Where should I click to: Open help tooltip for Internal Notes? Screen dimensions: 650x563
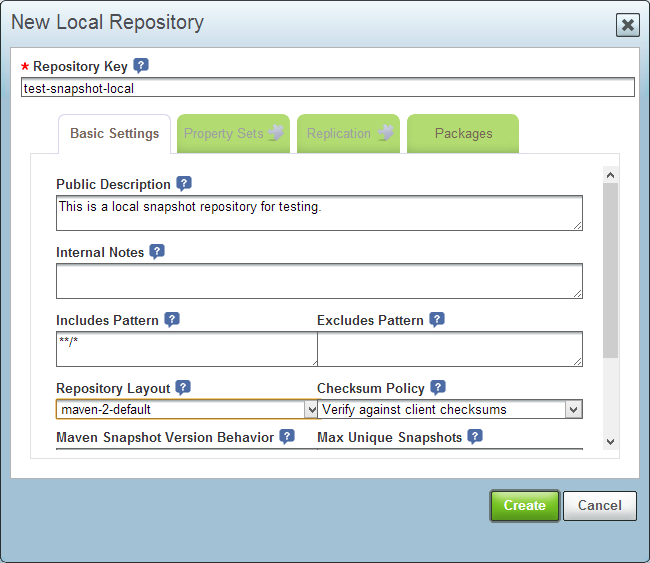pyautogui.click(x=157, y=252)
